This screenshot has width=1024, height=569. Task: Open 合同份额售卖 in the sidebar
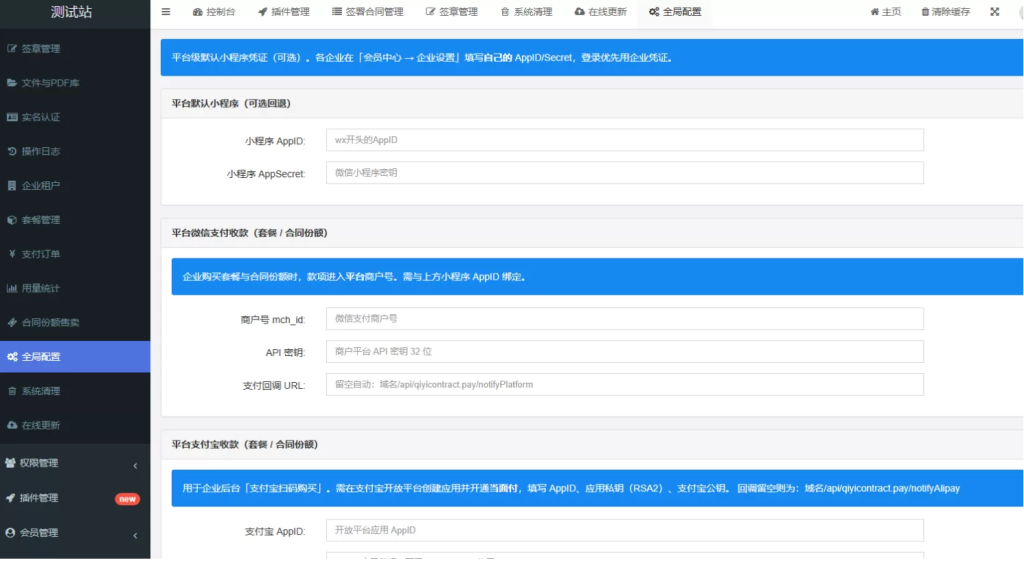(x=75, y=322)
